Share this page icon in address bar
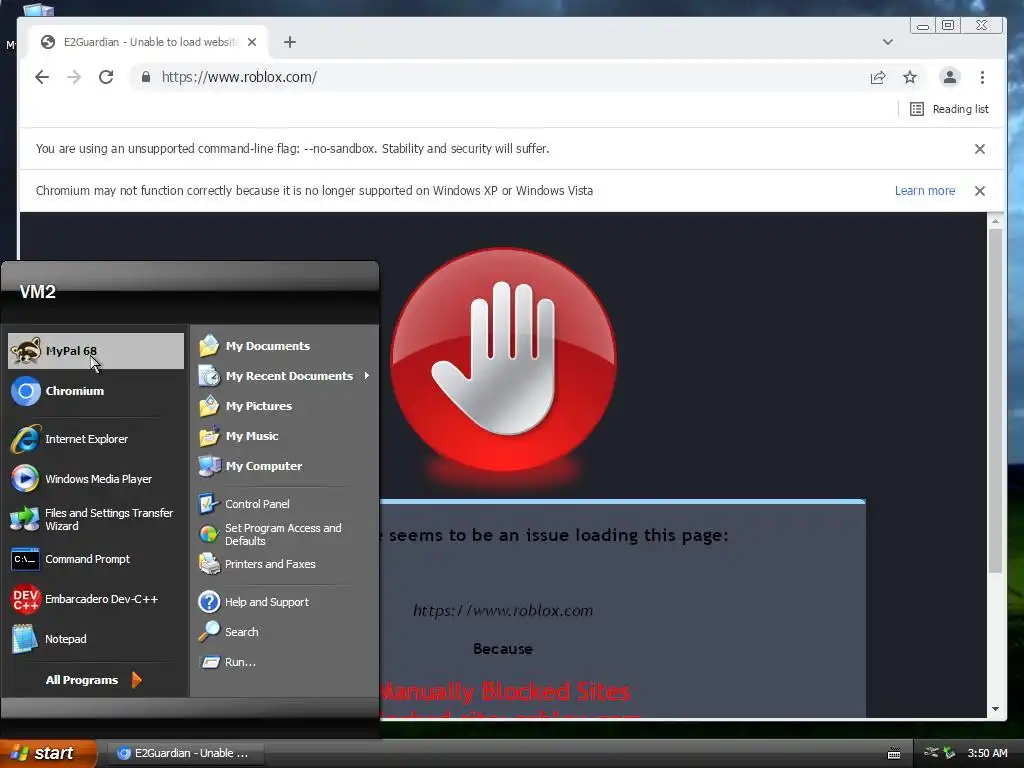Viewport: 1024px width, 768px height. pos(878,77)
